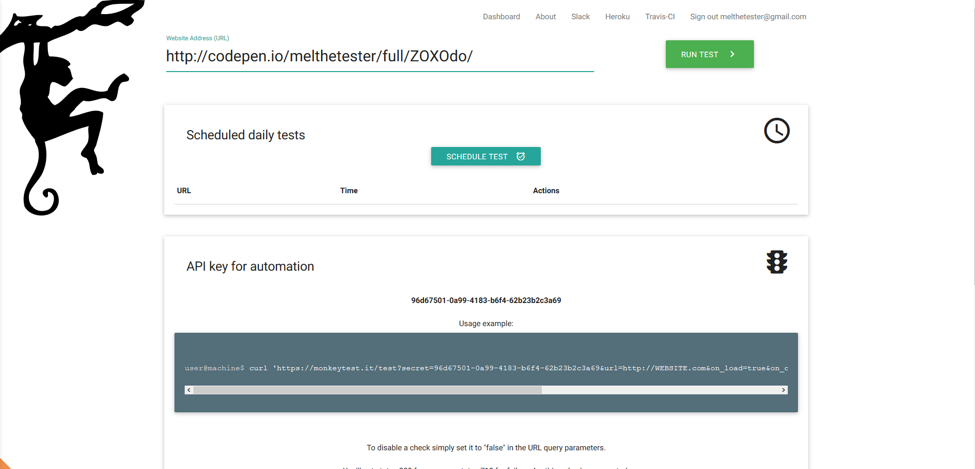Click the 'To disable a check' instruction text

[x=486, y=448]
